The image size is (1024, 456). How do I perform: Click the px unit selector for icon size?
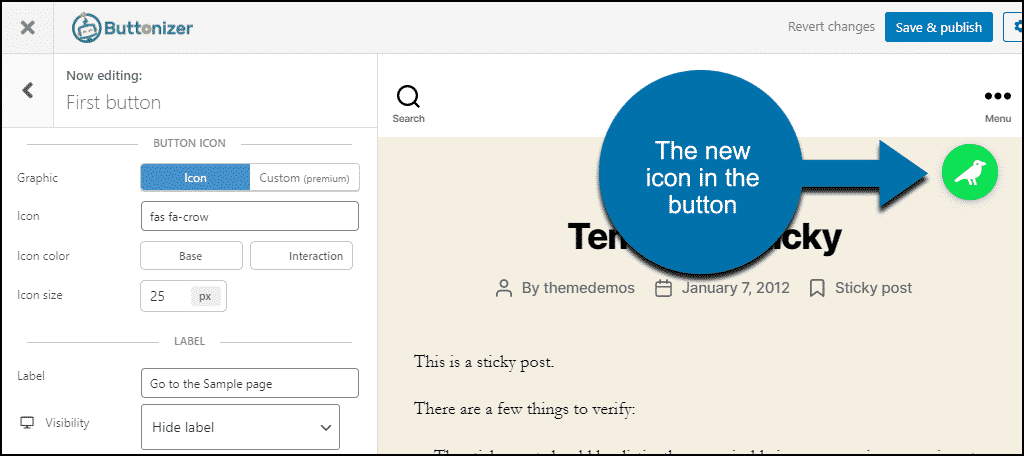[205, 296]
